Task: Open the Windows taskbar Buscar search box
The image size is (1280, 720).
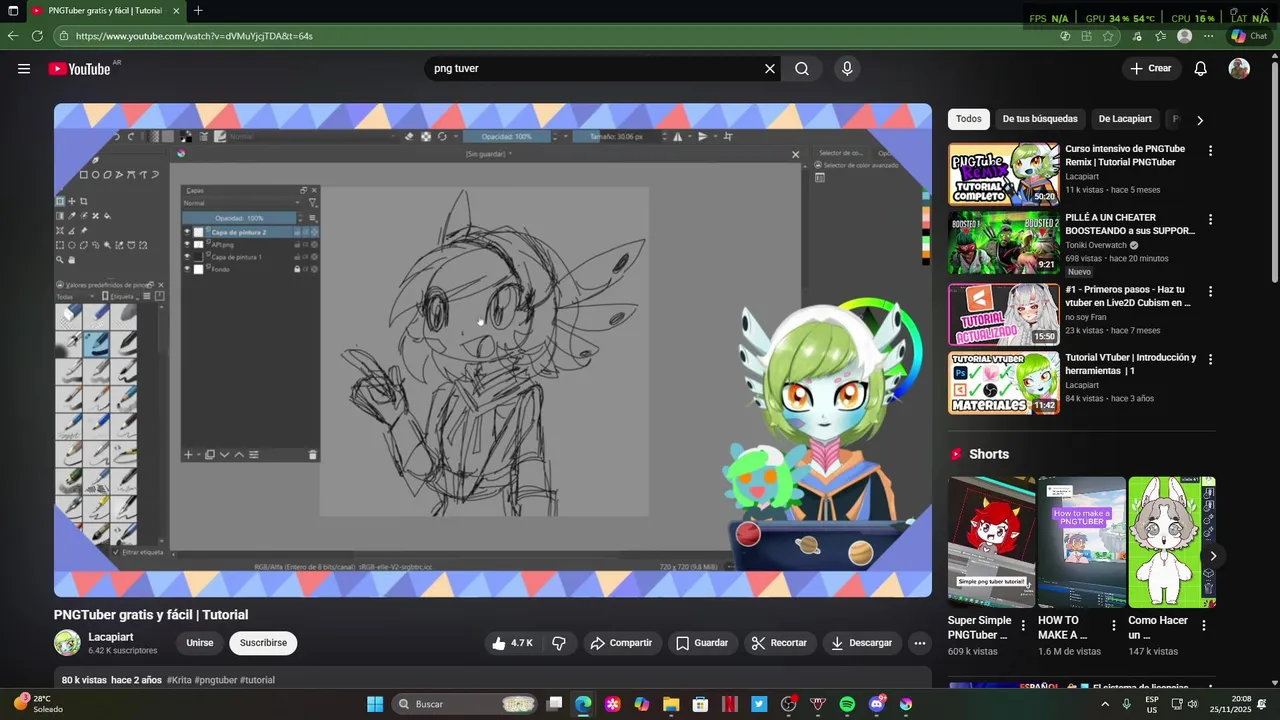Action: (464, 704)
